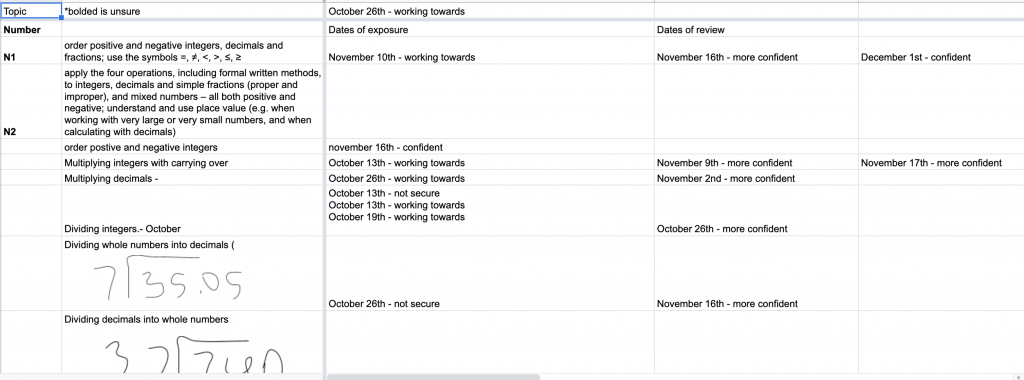
Task: Click the '*bolded is unsure' cell
Action: (193, 11)
